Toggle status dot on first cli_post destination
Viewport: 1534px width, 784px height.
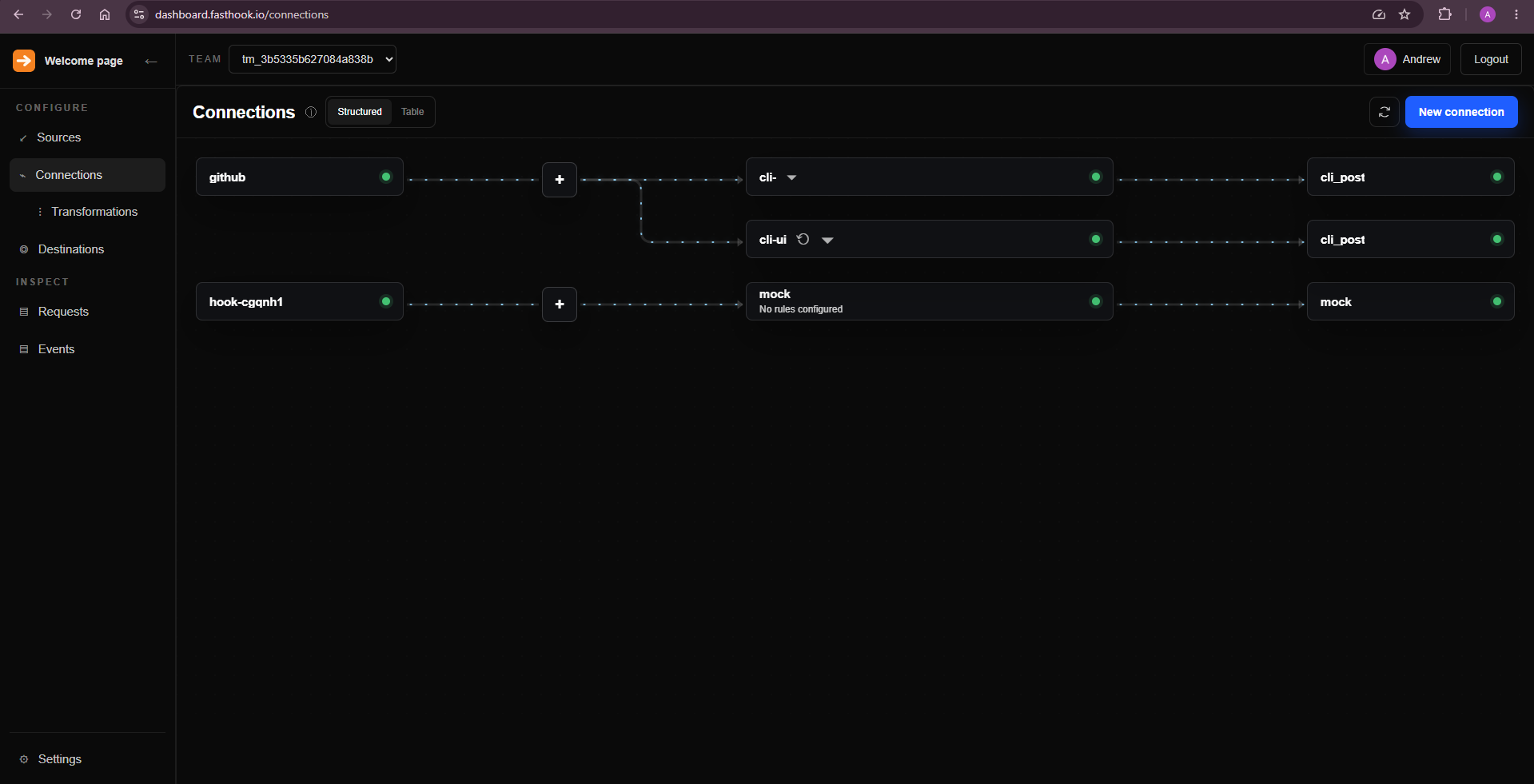1497,177
